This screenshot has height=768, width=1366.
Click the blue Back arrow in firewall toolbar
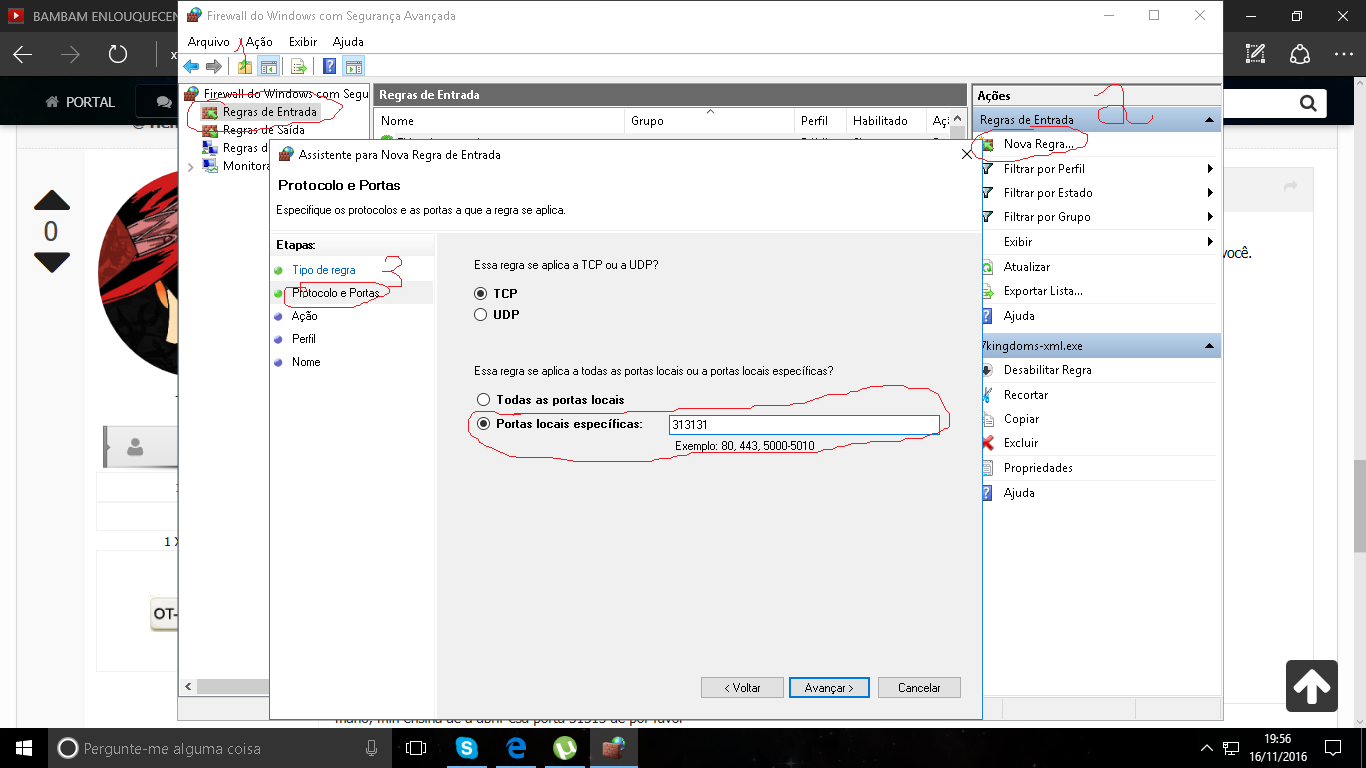(x=191, y=67)
